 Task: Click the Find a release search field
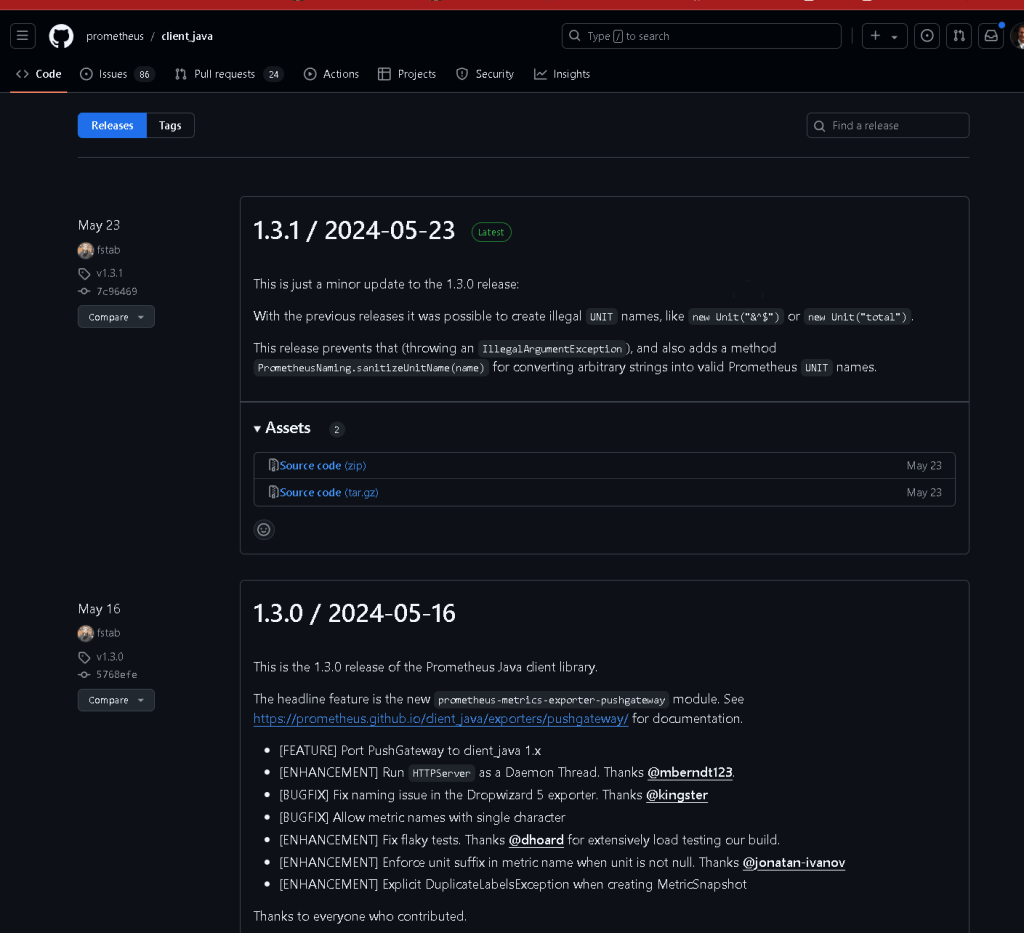pos(888,125)
